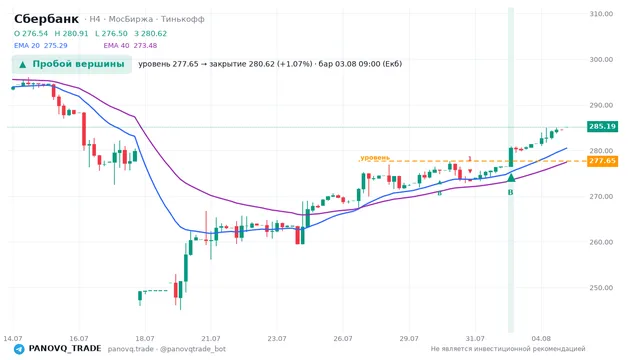Click the Не является инвестиционной рекомендацией disclaimer

508,349
